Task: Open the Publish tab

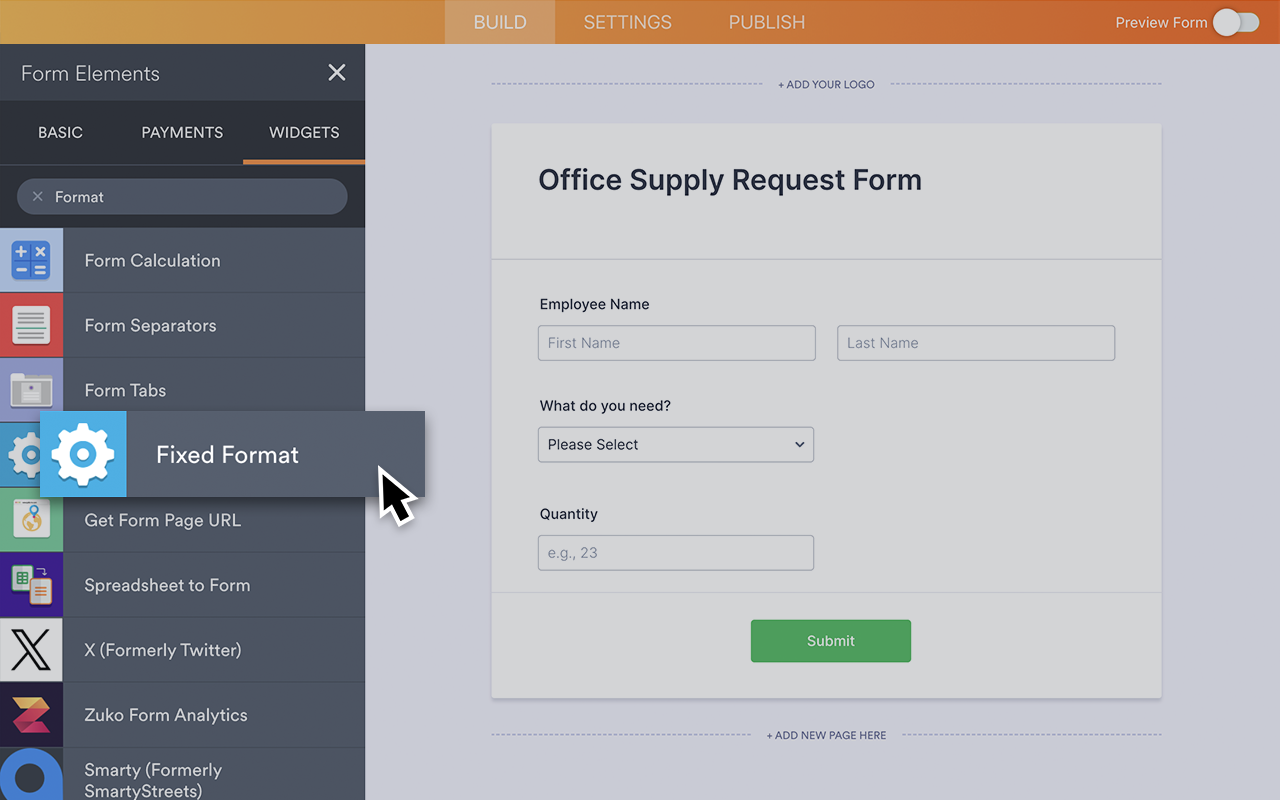Action: pos(766,22)
